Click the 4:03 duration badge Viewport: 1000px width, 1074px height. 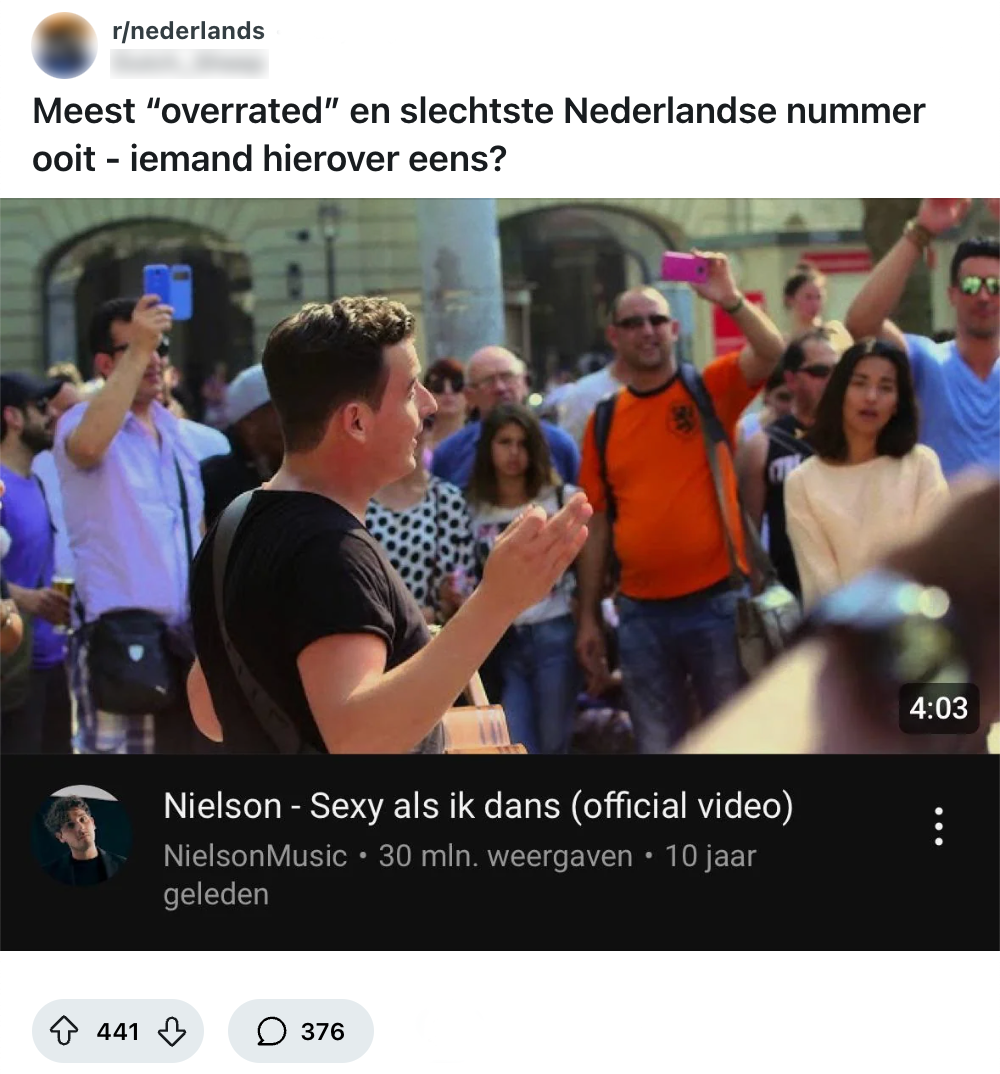pyautogui.click(x=938, y=708)
